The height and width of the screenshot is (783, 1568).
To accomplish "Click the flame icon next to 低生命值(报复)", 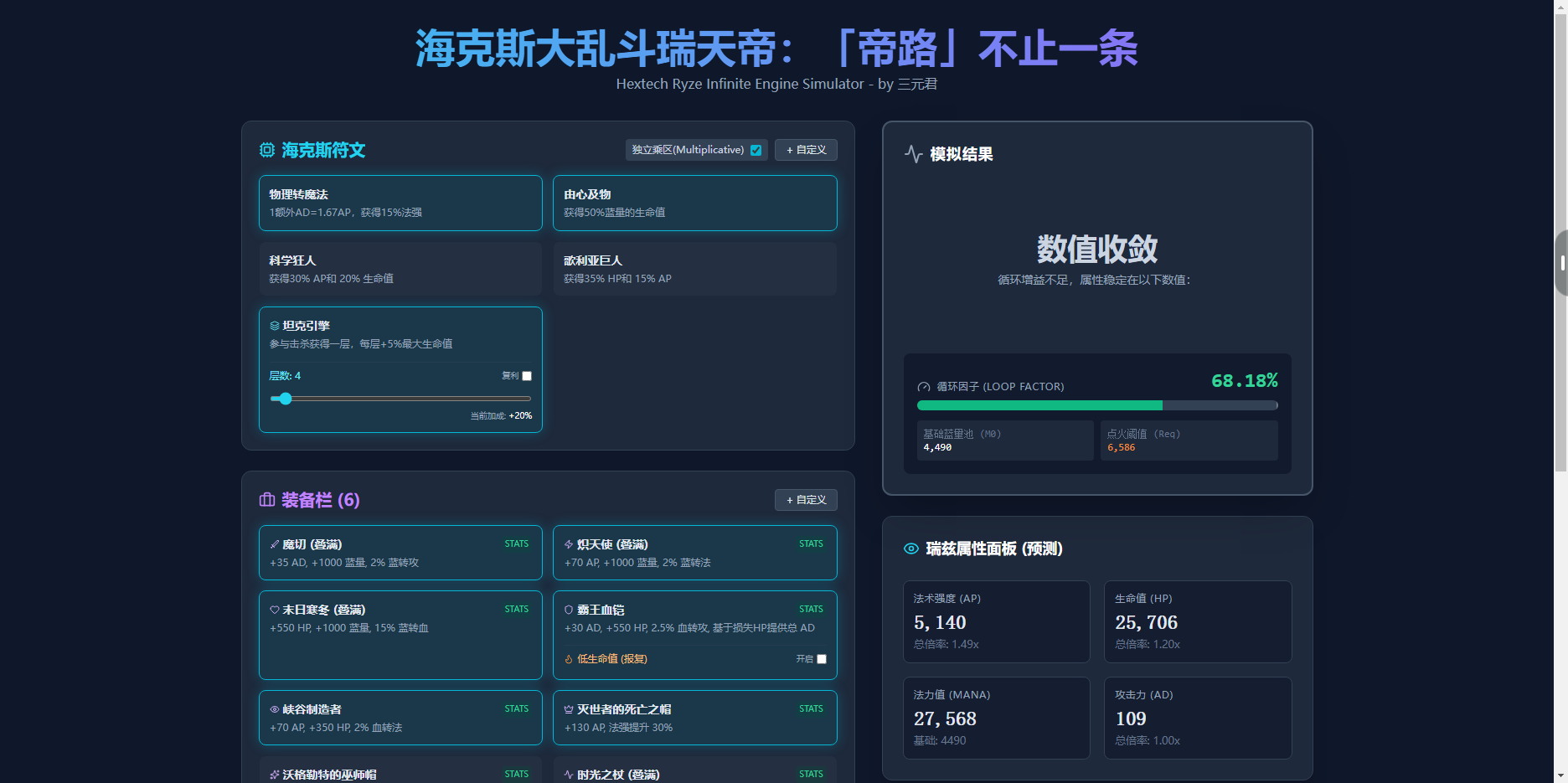I will (x=569, y=660).
